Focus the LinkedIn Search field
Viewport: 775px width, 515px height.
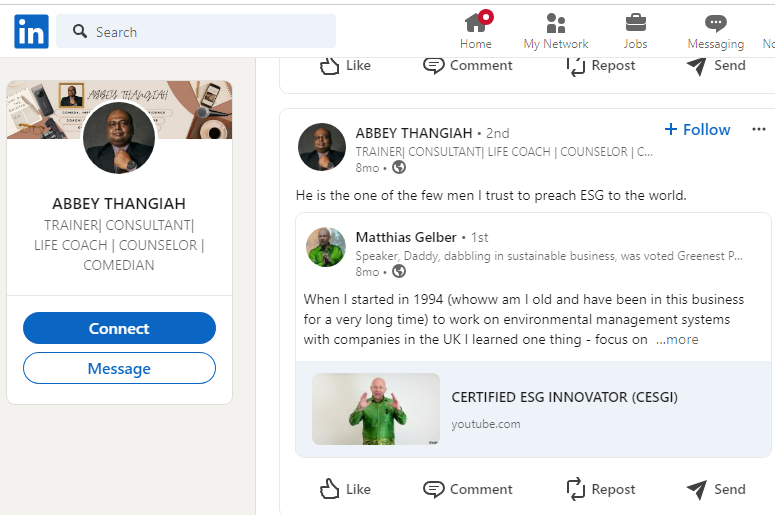(196, 31)
